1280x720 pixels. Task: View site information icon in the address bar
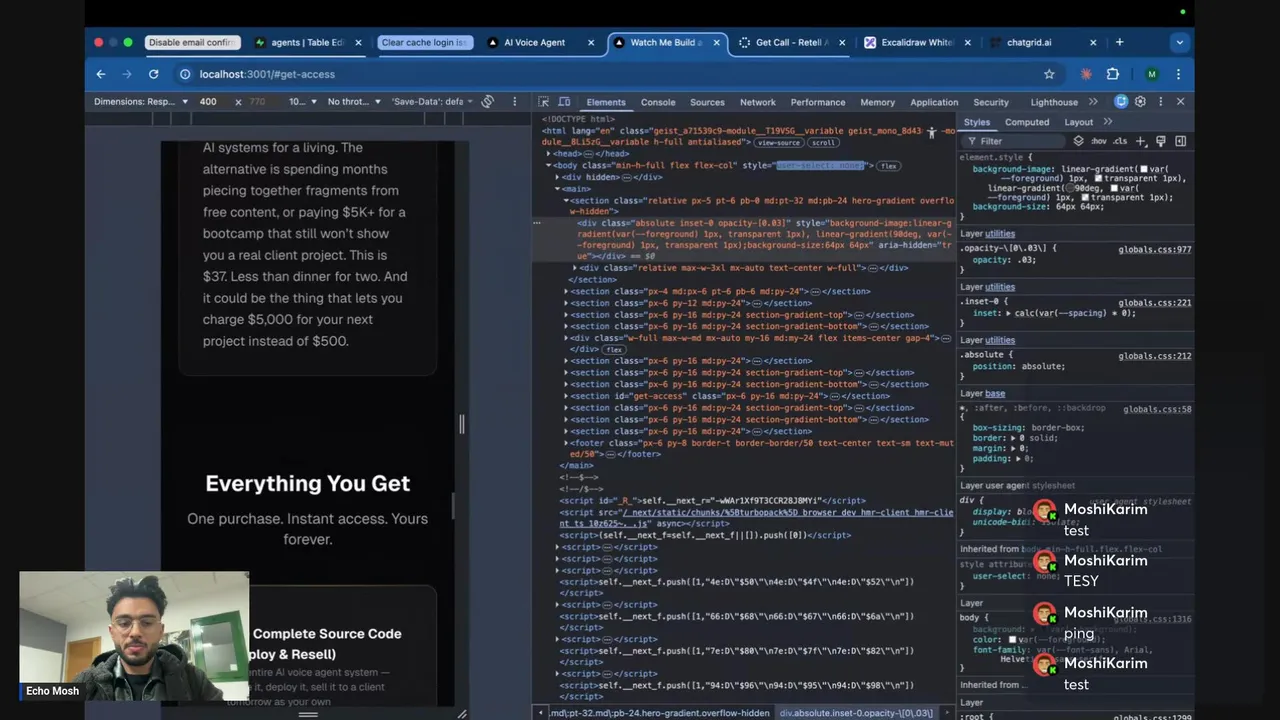[185, 74]
